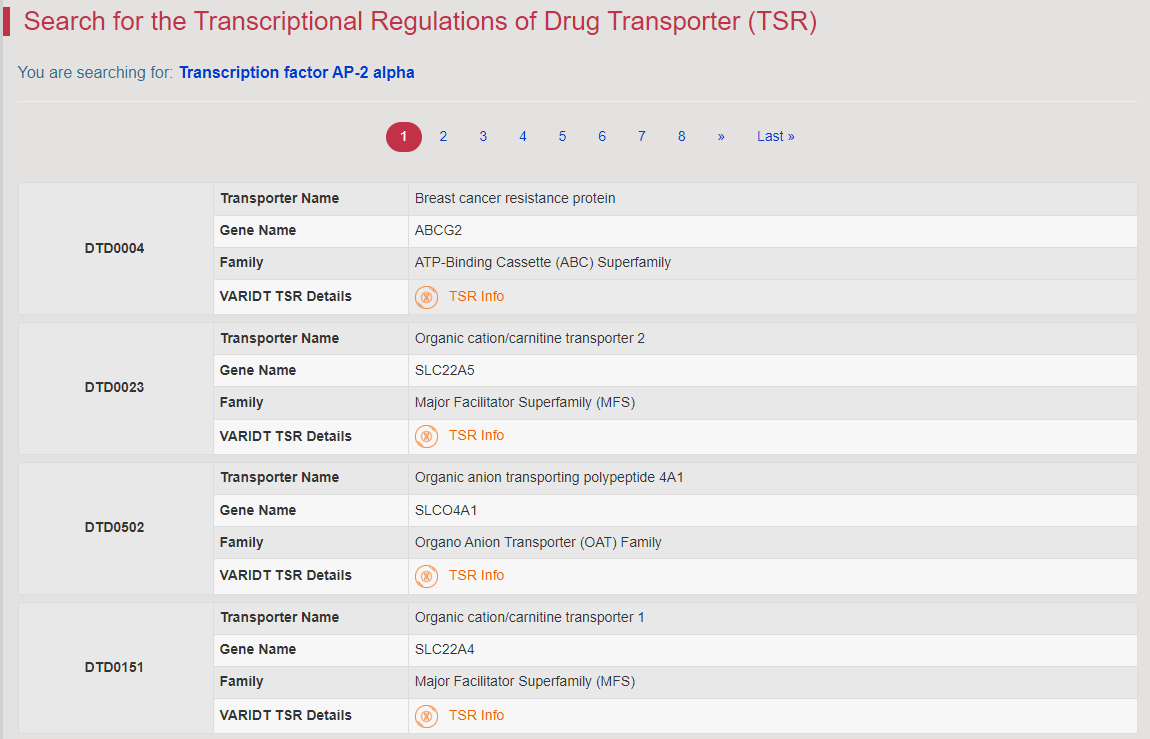The height and width of the screenshot is (739, 1150).
Task: Go to results page 4
Action: [x=522, y=136]
